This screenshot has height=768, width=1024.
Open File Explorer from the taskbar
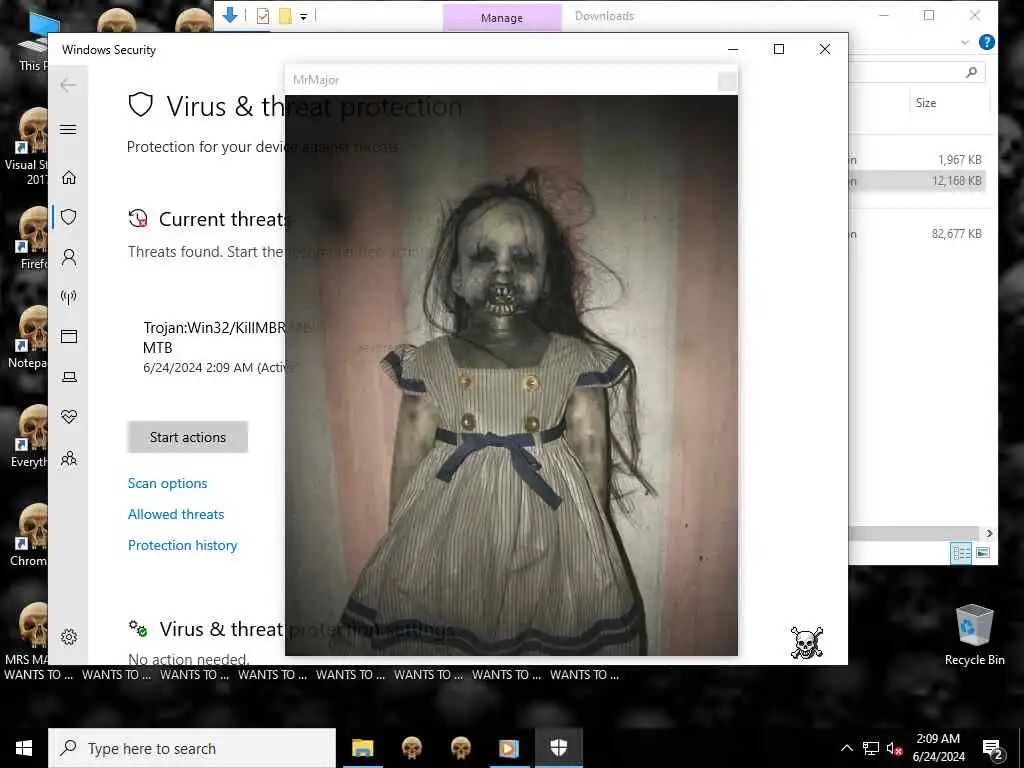tap(362, 748)
